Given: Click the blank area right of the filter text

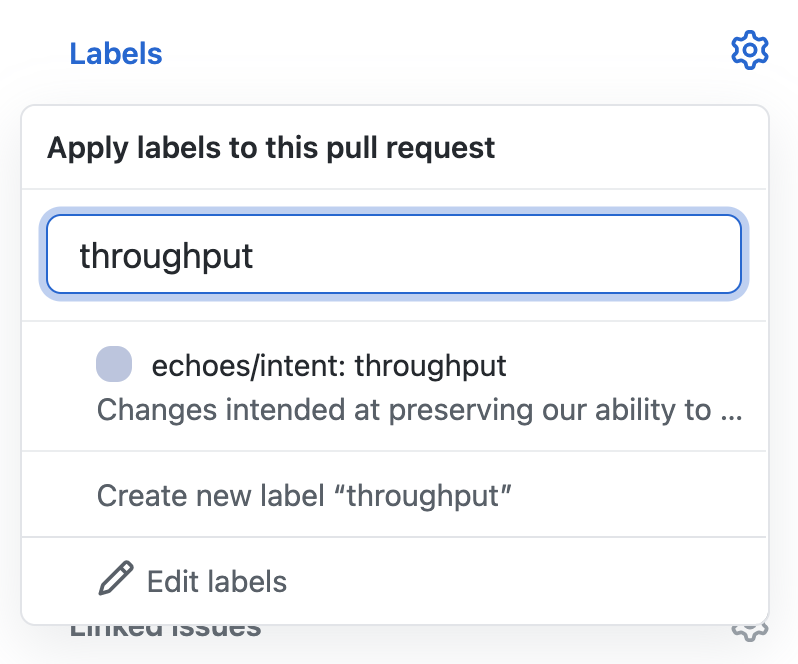Looking at the screenshot, I should [494, 254].
